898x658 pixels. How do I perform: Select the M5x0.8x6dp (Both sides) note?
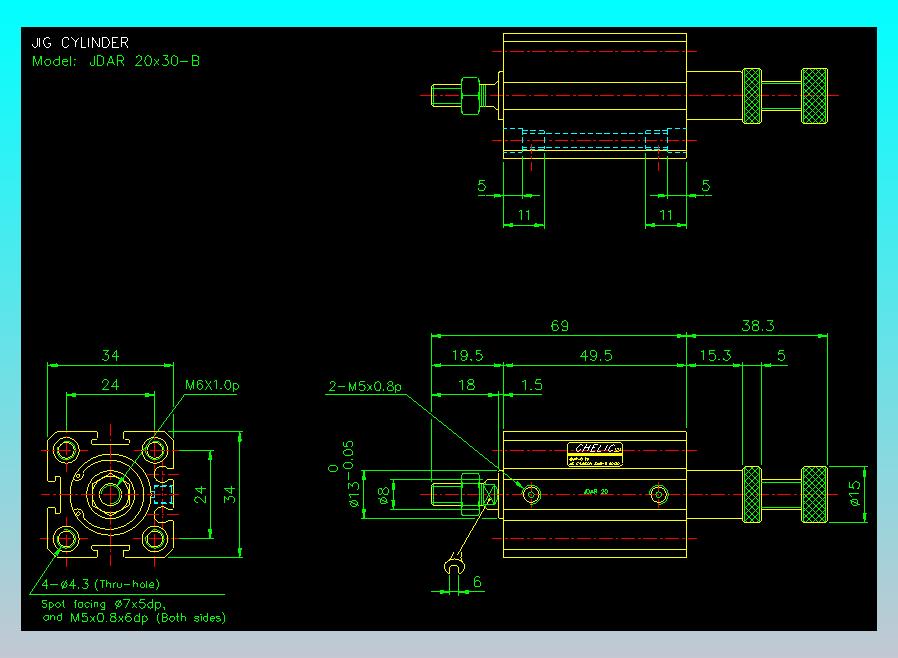148,618
